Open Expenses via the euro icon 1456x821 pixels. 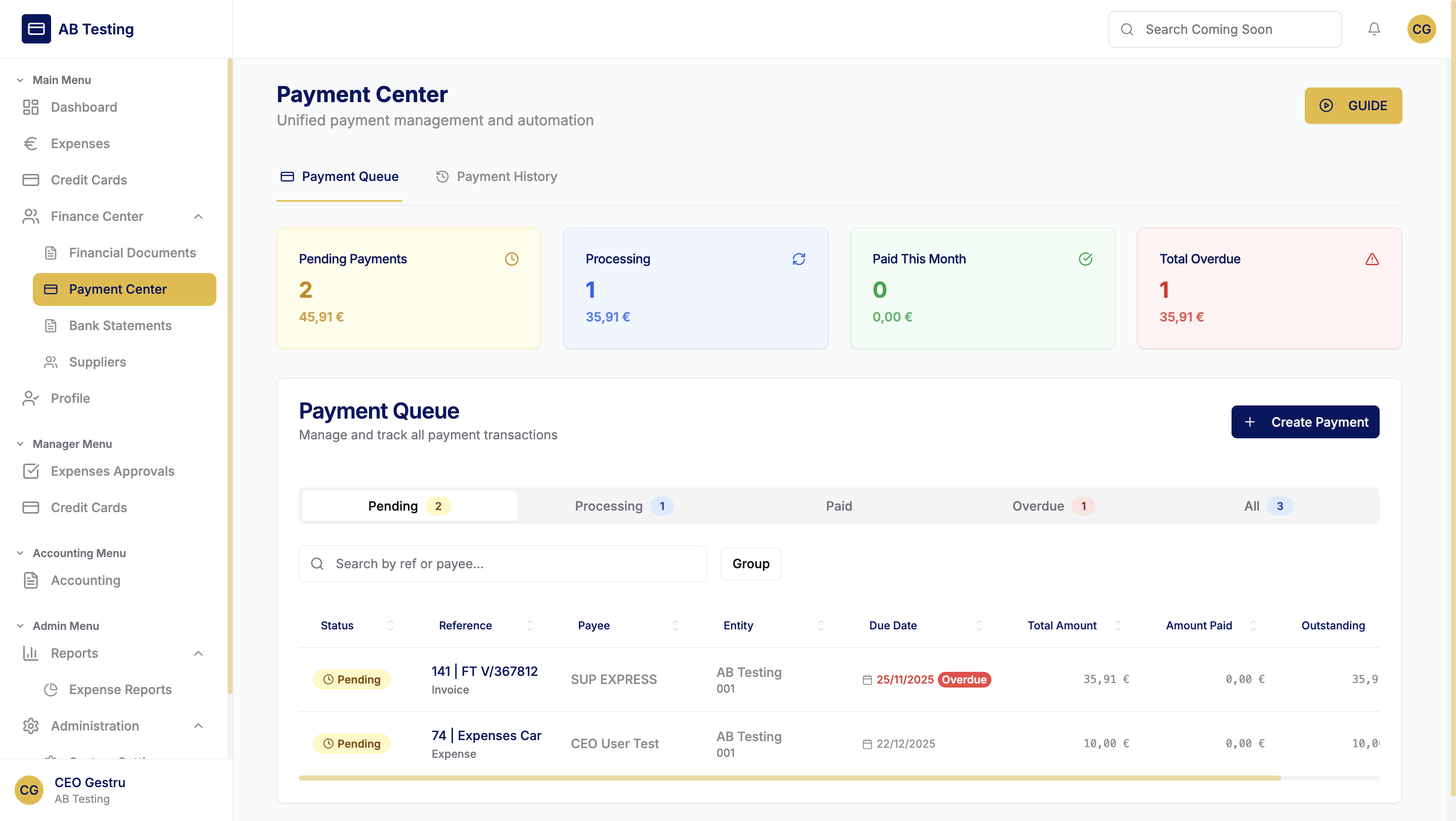point(30,143)
